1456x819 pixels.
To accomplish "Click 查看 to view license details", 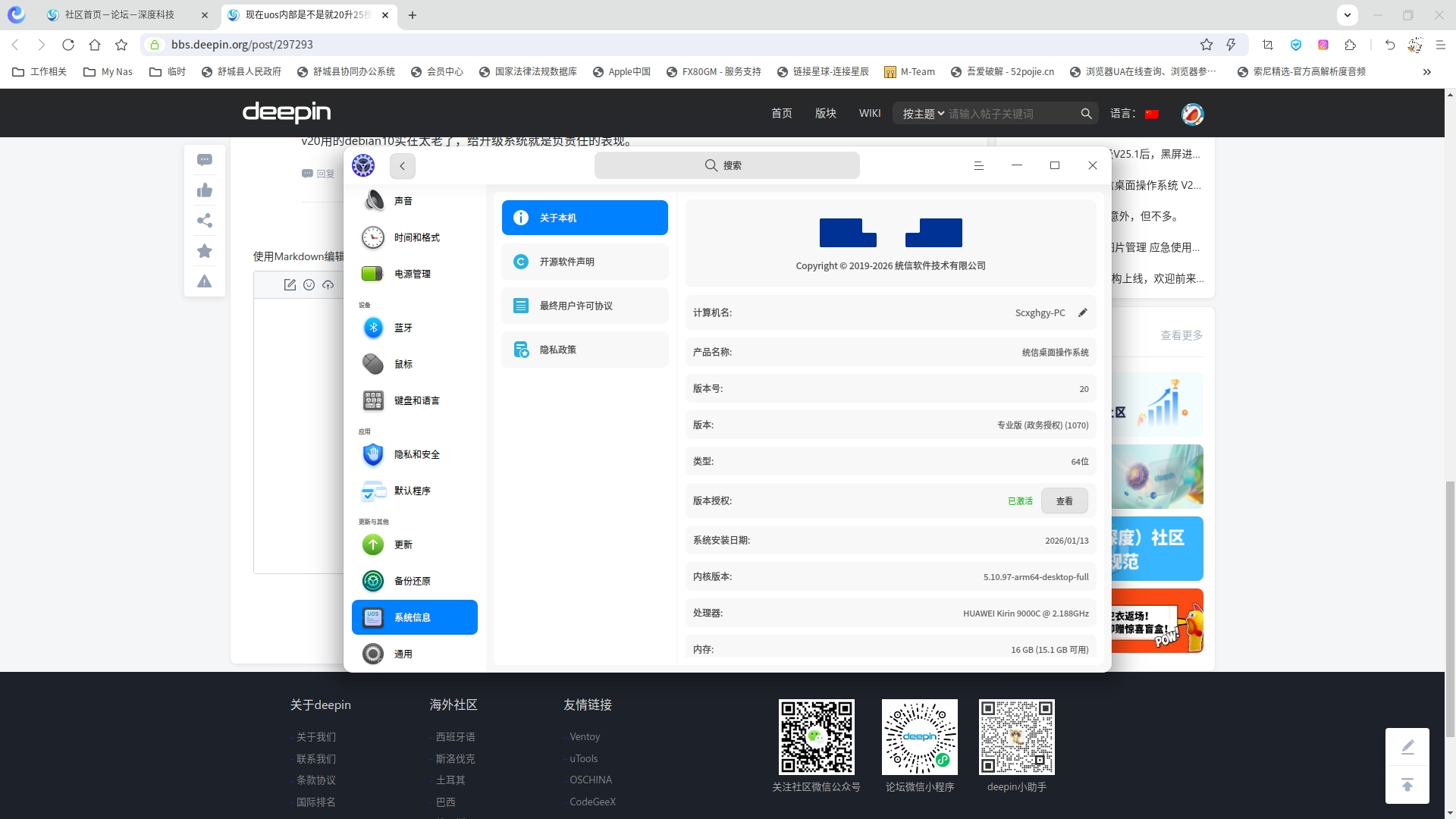I will tap(1064, 500).
